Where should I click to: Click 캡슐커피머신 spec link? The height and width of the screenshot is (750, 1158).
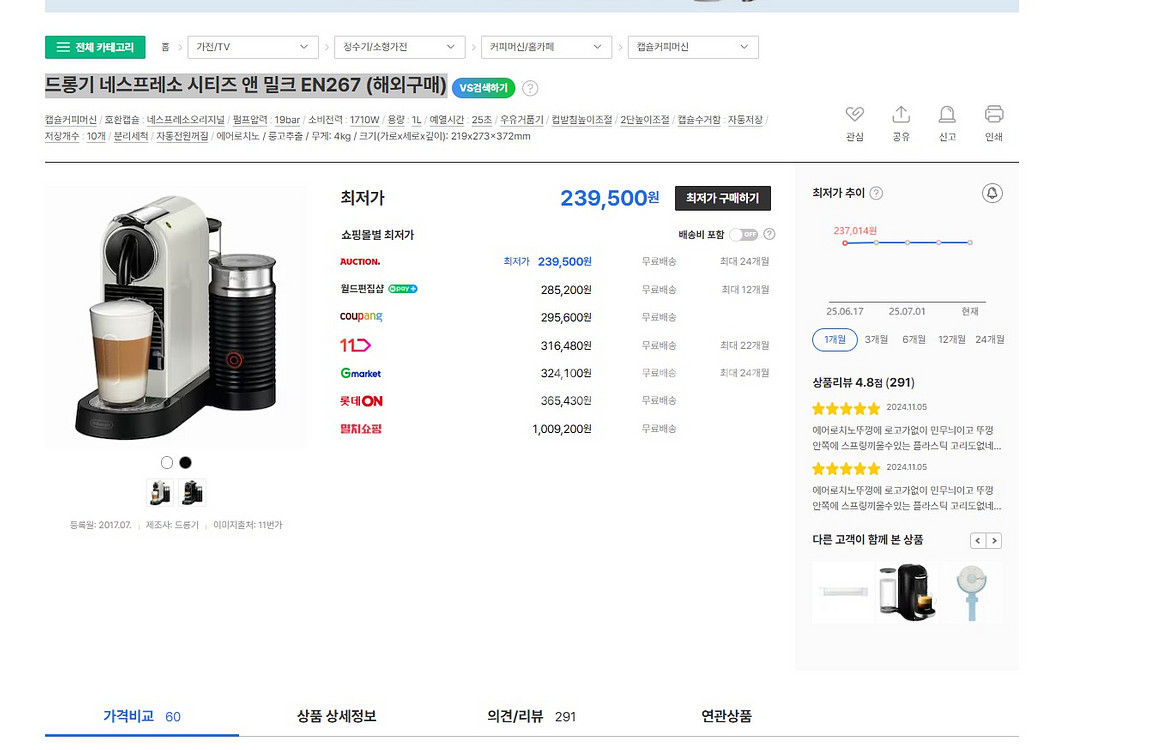(71, 120)
